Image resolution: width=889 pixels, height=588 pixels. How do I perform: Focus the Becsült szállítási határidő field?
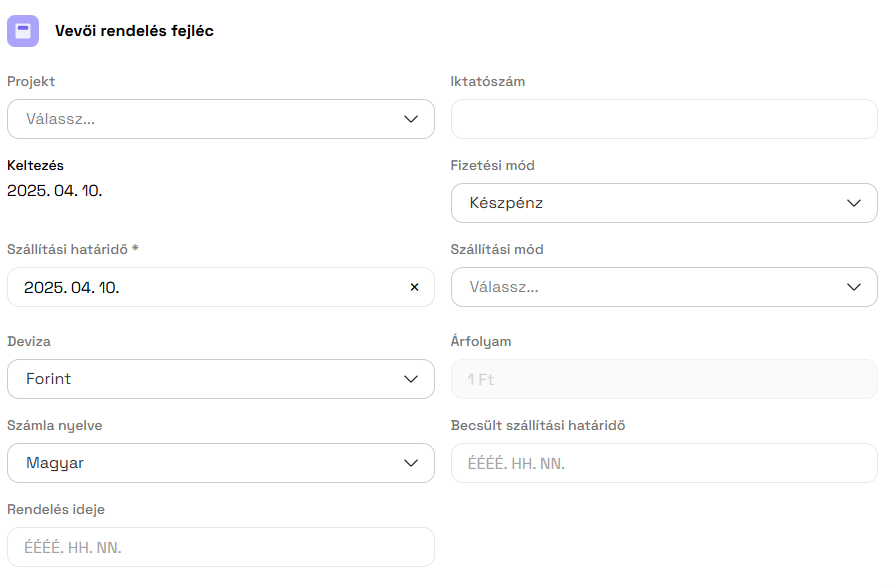pos(663,463)
